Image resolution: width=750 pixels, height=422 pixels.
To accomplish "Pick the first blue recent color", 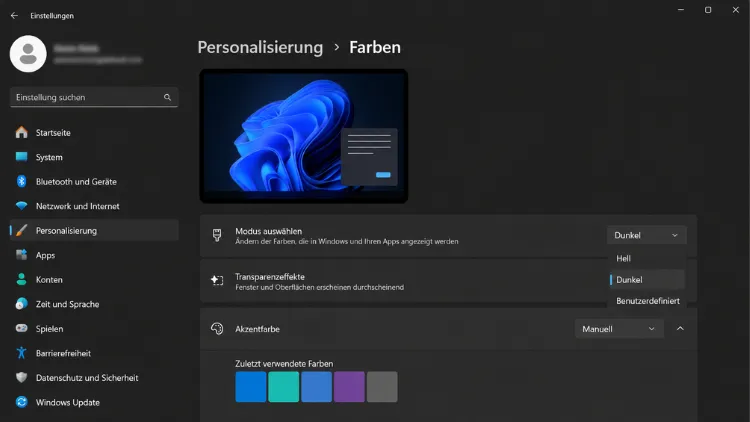I will 251,387.
